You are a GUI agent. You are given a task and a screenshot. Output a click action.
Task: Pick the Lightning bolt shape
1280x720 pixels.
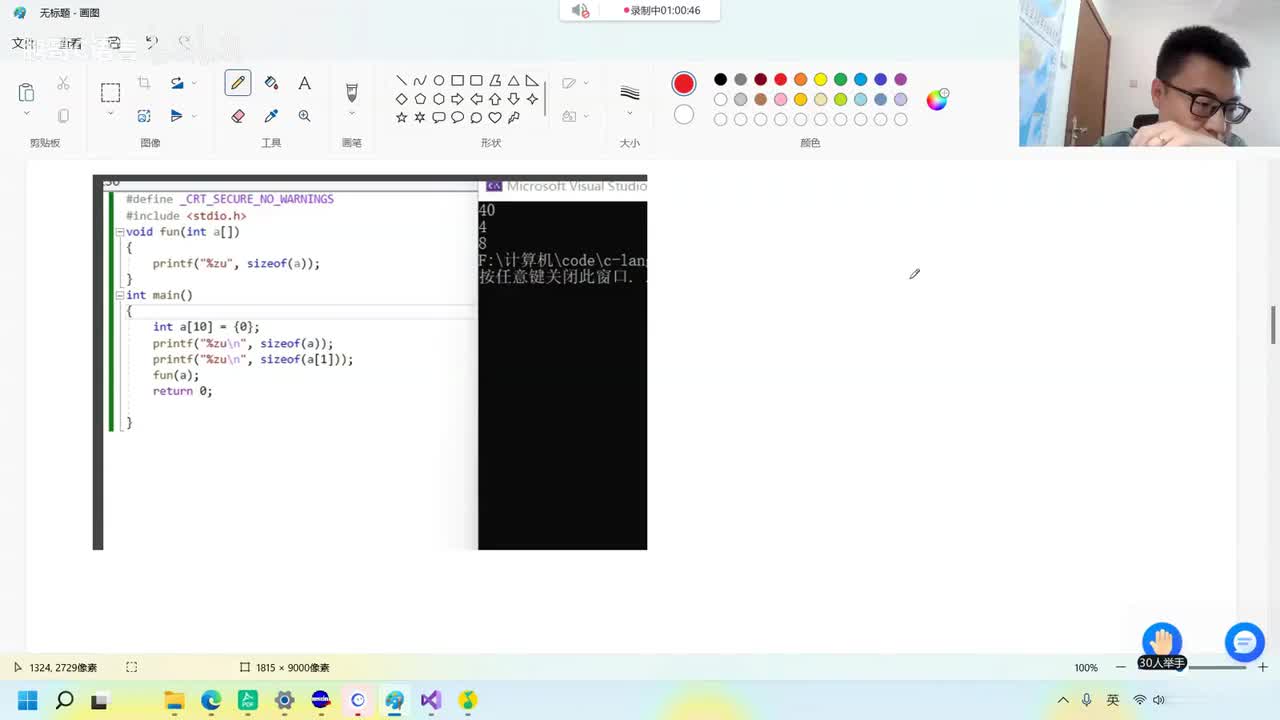pos(513,117)
